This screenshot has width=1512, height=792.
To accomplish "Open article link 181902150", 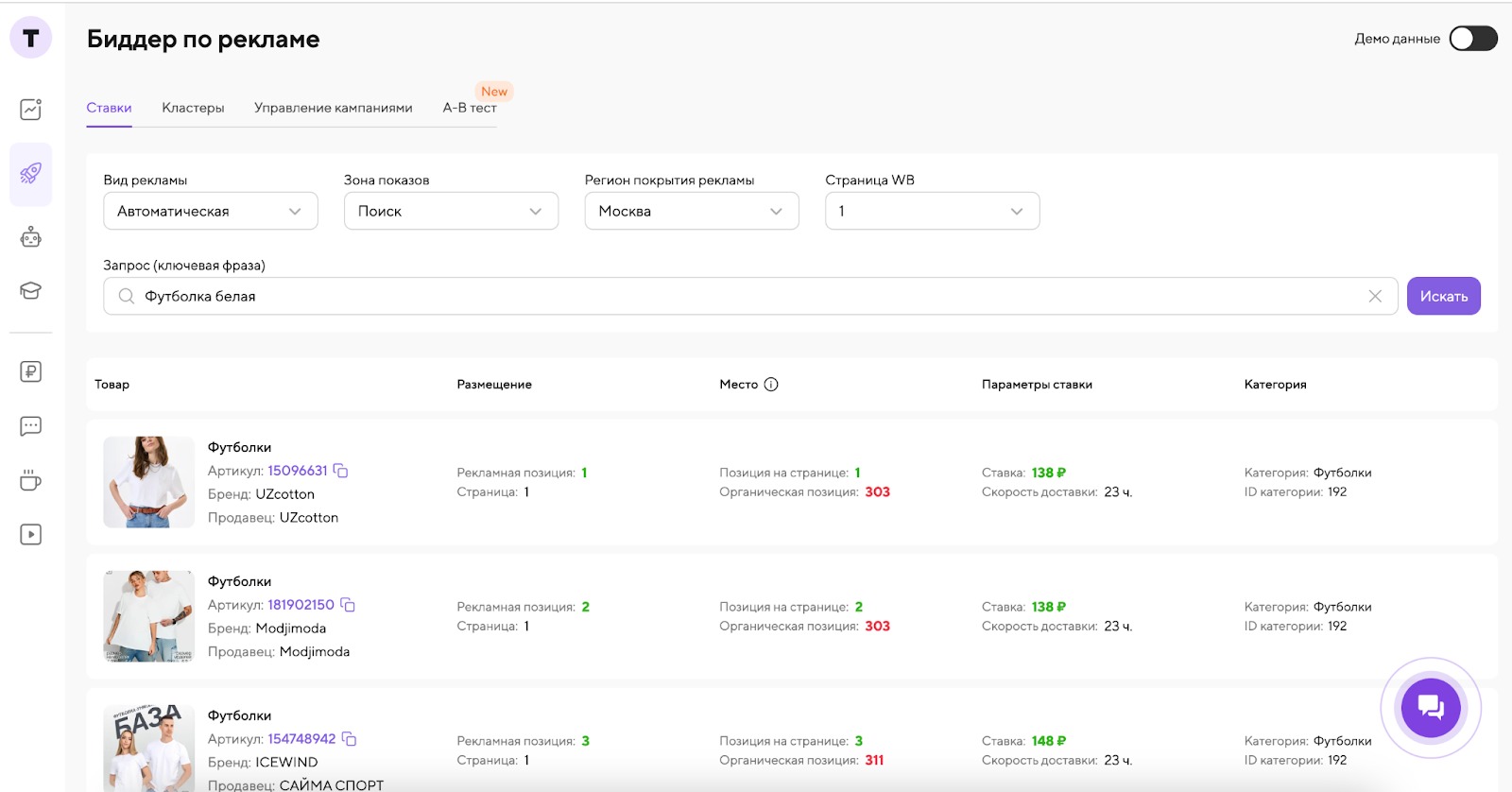I will coord(301,605).
